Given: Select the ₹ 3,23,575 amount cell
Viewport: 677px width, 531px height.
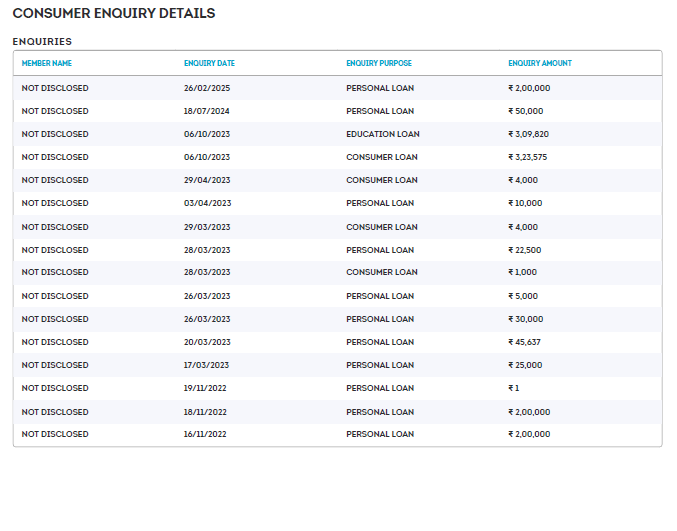Looking at the screenshot, I should (x=527, y=157).
